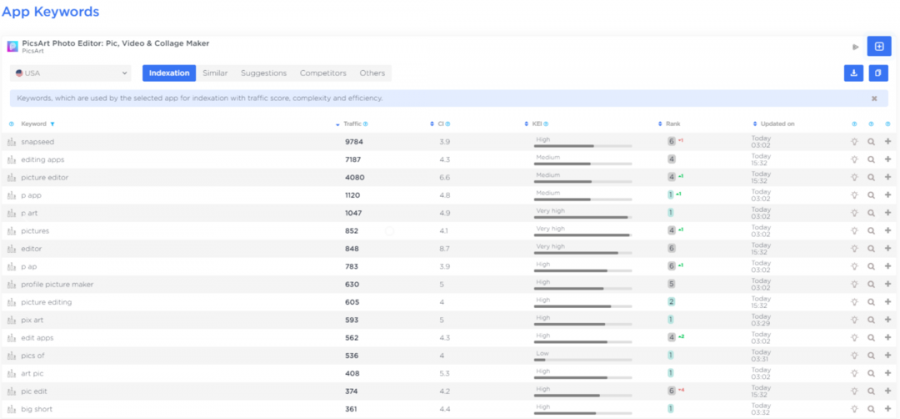Click the App Keywords heading
Image resolution: width=900 pixels, height=419 pixels.
point(51,11)
